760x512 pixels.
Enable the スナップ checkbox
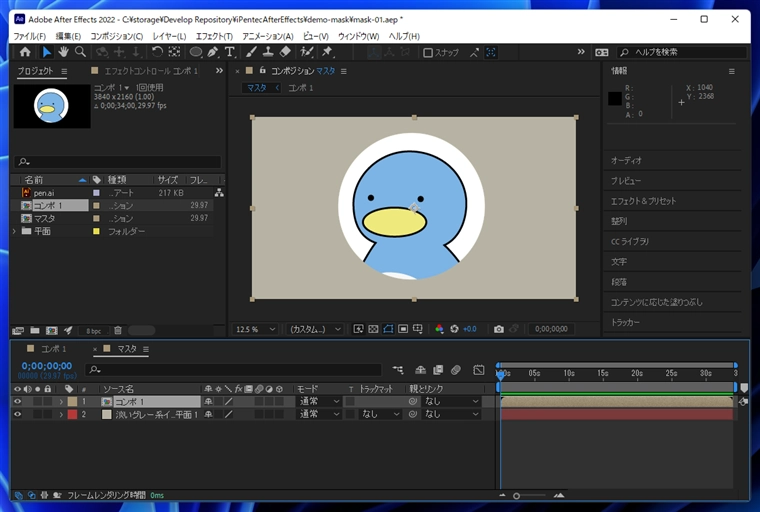[428, 53]
